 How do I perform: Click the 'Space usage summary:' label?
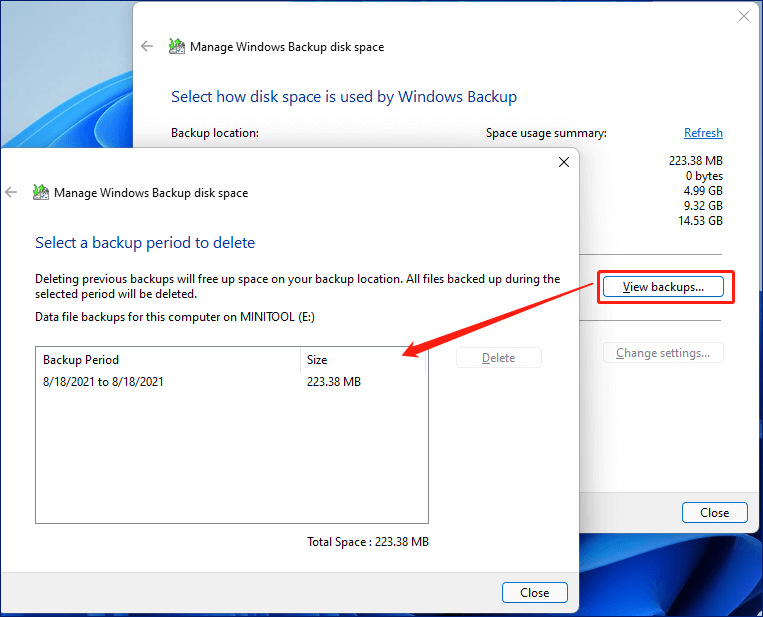[546, 133]
